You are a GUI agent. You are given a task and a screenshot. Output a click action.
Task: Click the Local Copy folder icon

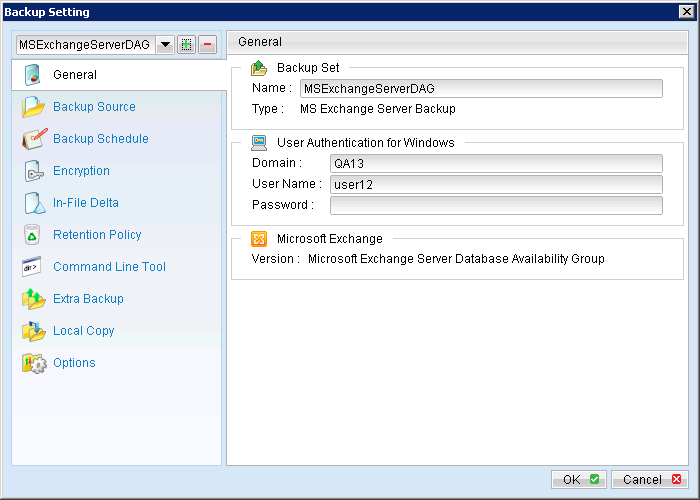(x=33, y=331)
